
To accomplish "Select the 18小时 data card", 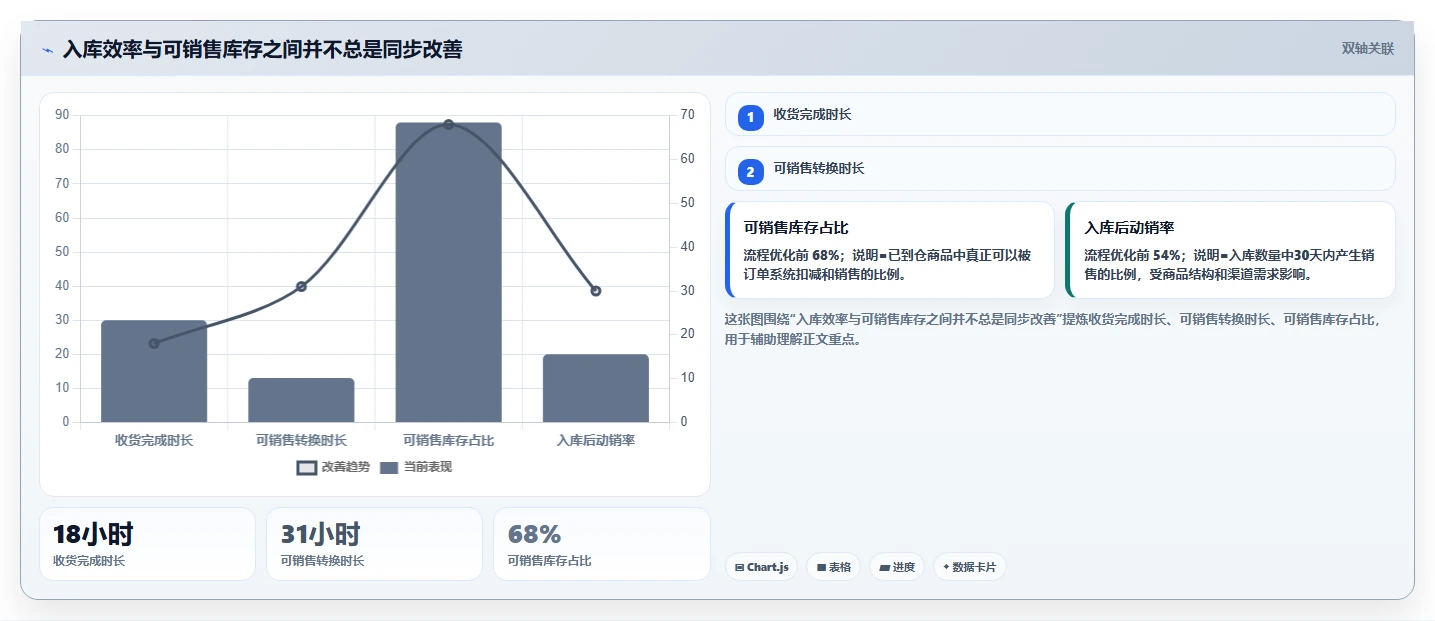I will (148, 544).
